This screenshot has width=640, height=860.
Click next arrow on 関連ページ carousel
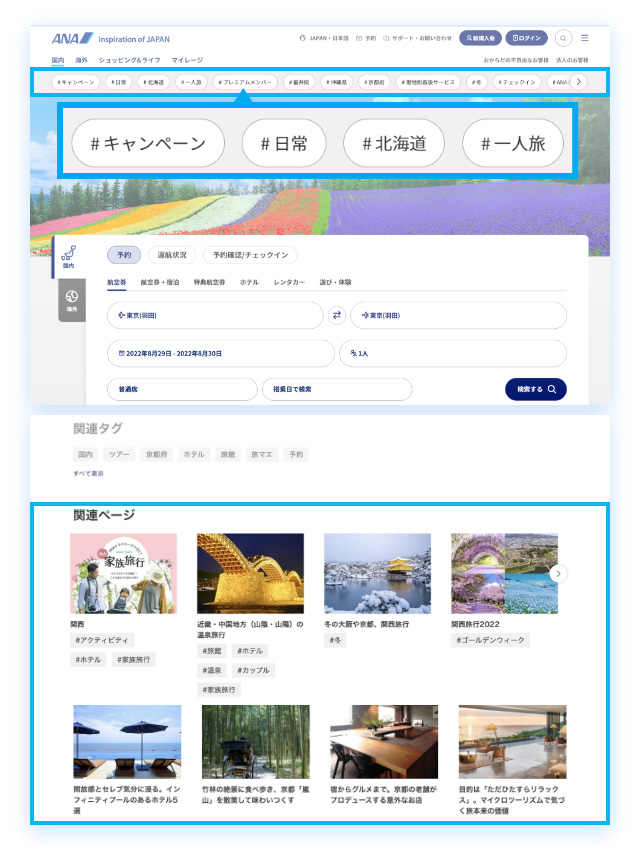pos(559,573)
